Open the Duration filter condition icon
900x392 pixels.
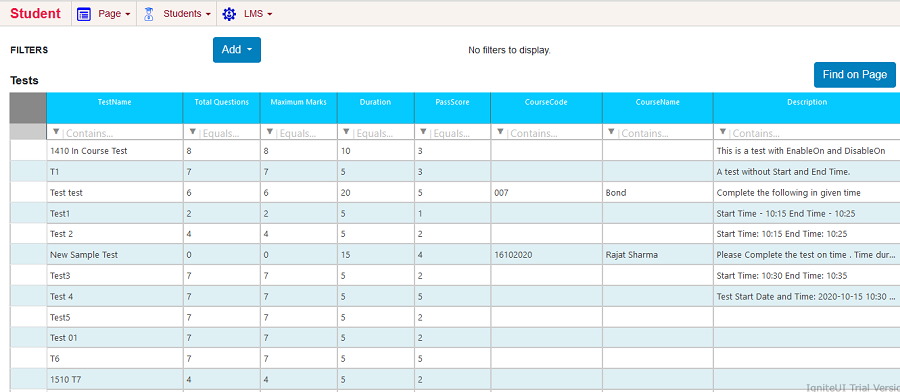(346, 132)
